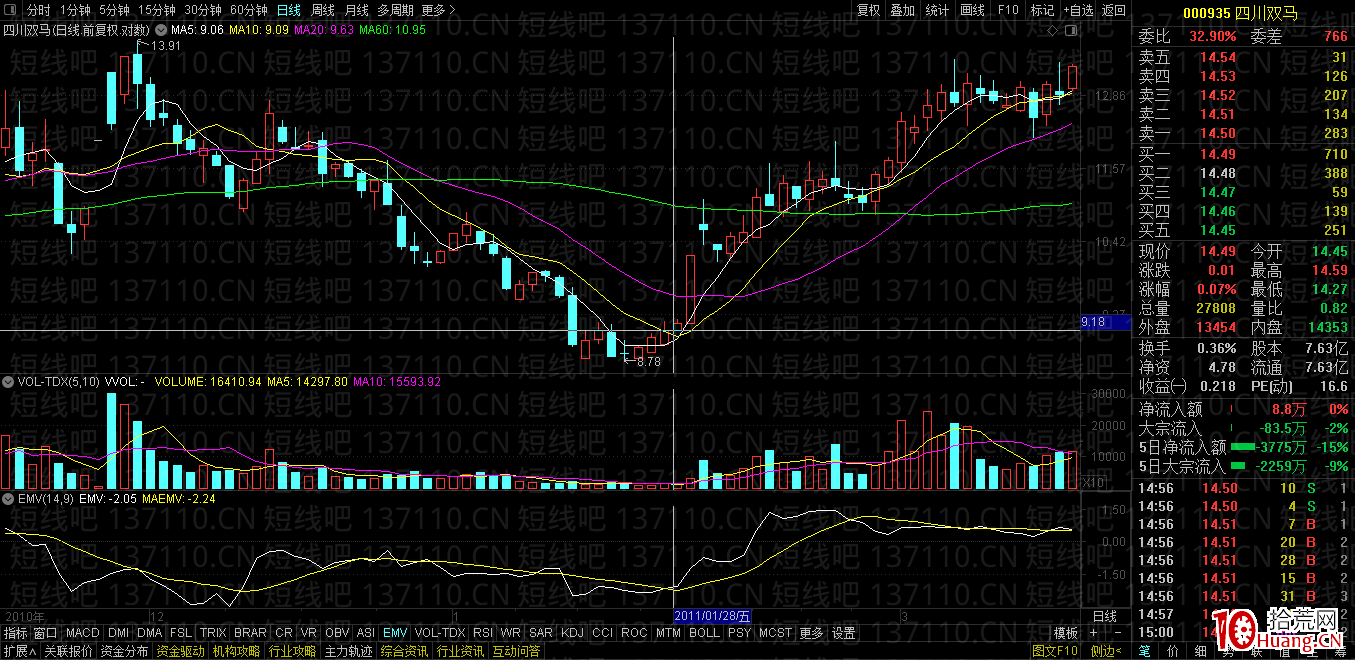Open the 统计 statistics menu
This screenshot has width=1355, height=660.
coord(937,10)
